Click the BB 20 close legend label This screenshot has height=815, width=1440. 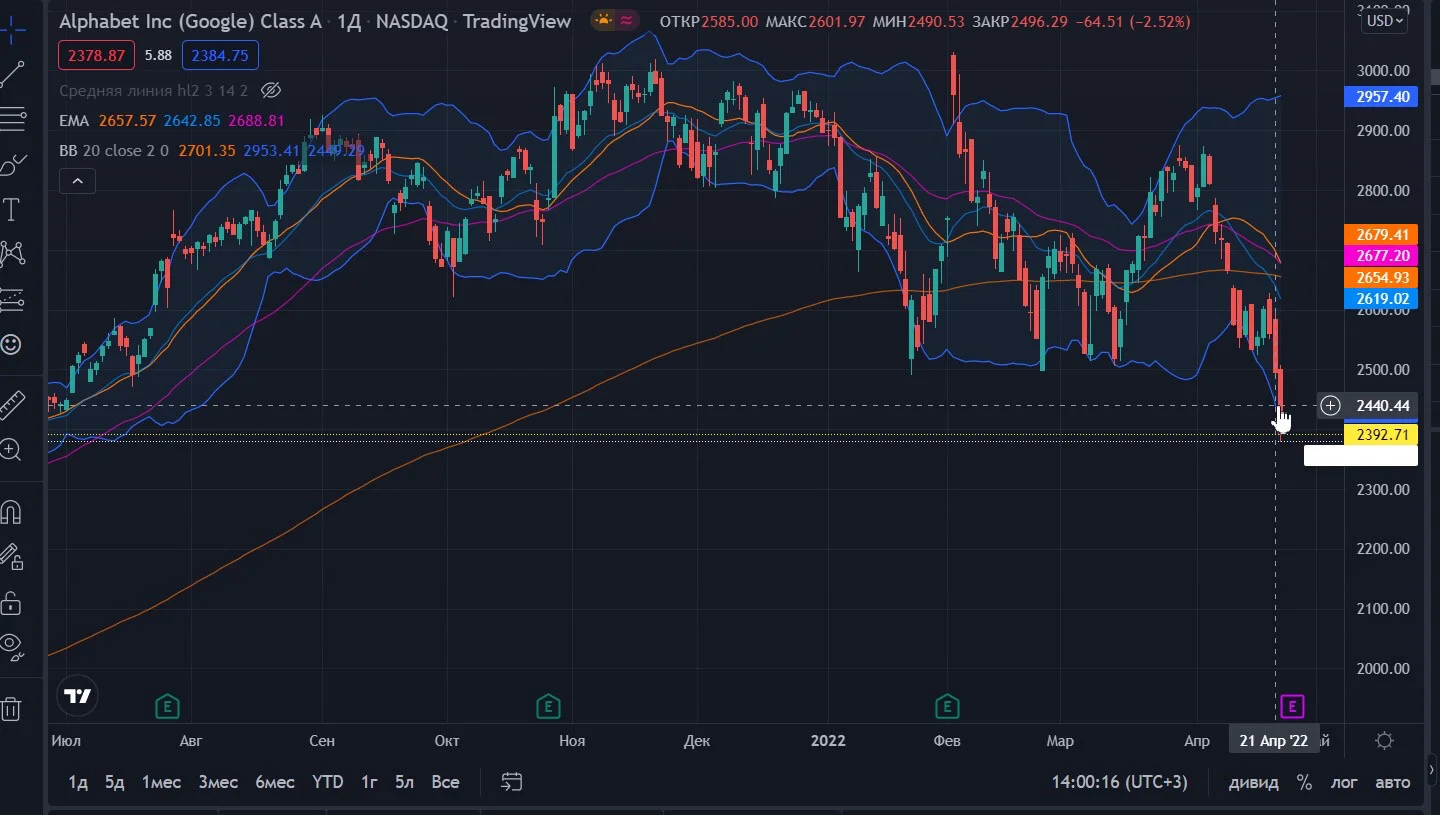114,151
